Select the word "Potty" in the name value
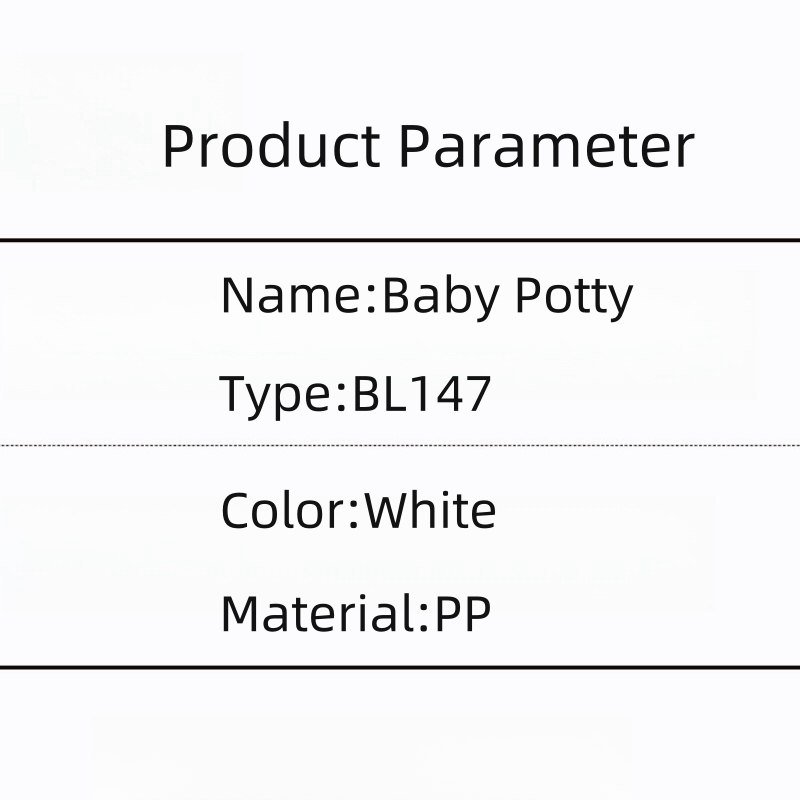This screenshot has width=800, height=800. [x=573, y=298]
